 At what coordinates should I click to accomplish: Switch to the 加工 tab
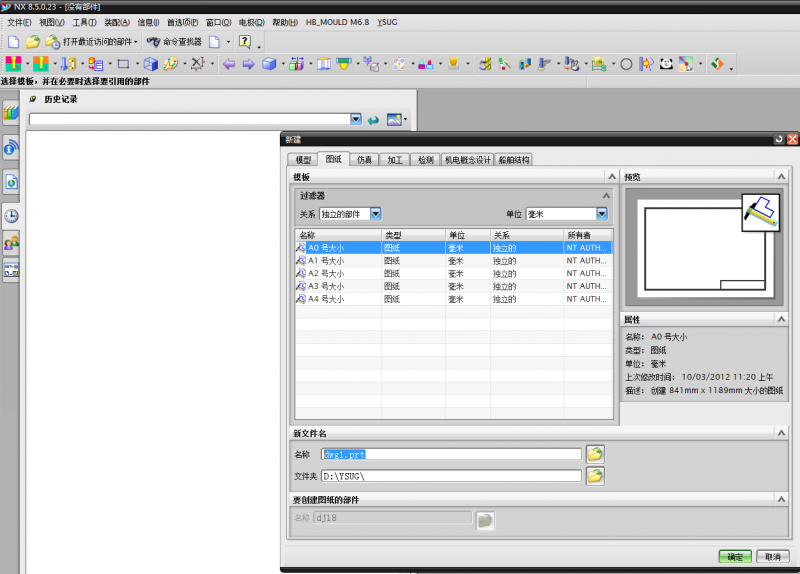(x=395, y=160)
